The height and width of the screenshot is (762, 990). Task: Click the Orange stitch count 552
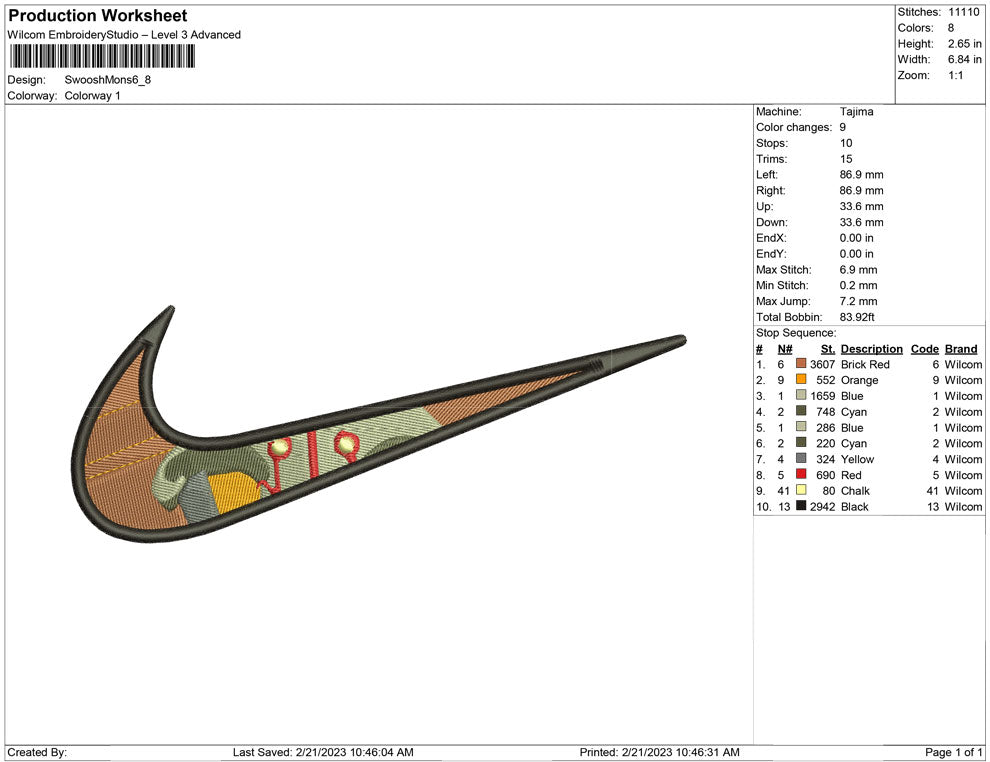point(825,380)
